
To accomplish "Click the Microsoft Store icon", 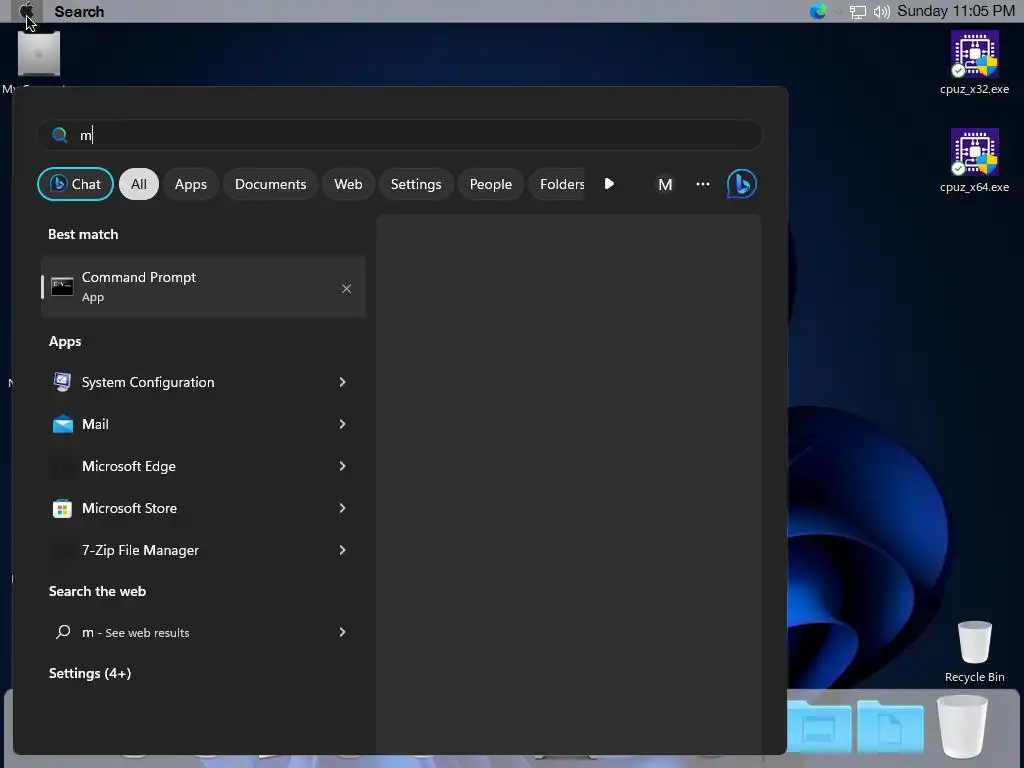I will click(62, 509).
